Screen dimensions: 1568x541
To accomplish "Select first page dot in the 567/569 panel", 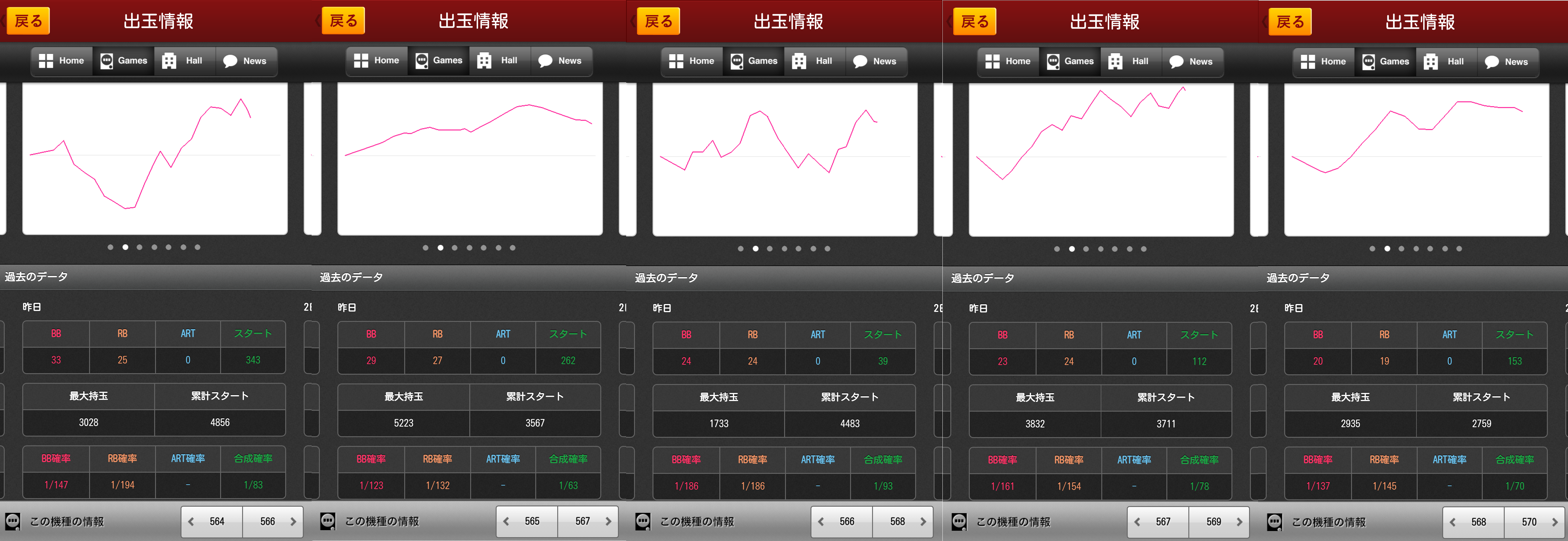I will [1057, 249].
